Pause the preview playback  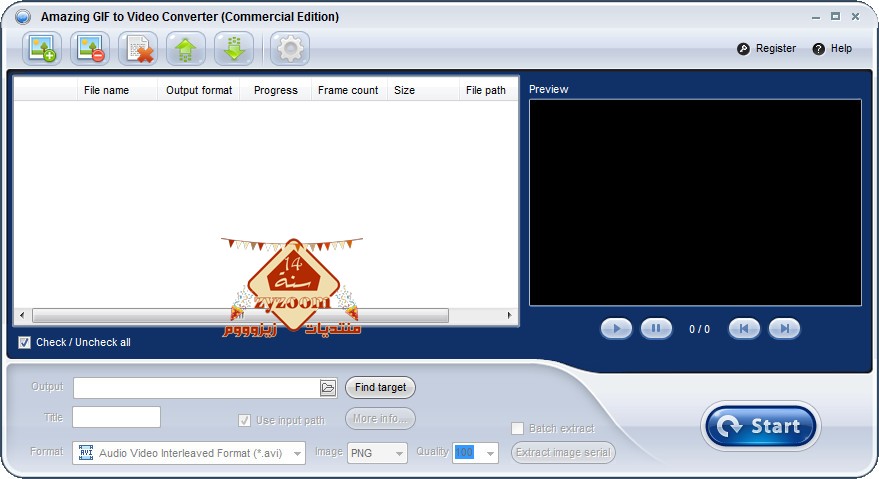tap(656, 329)
